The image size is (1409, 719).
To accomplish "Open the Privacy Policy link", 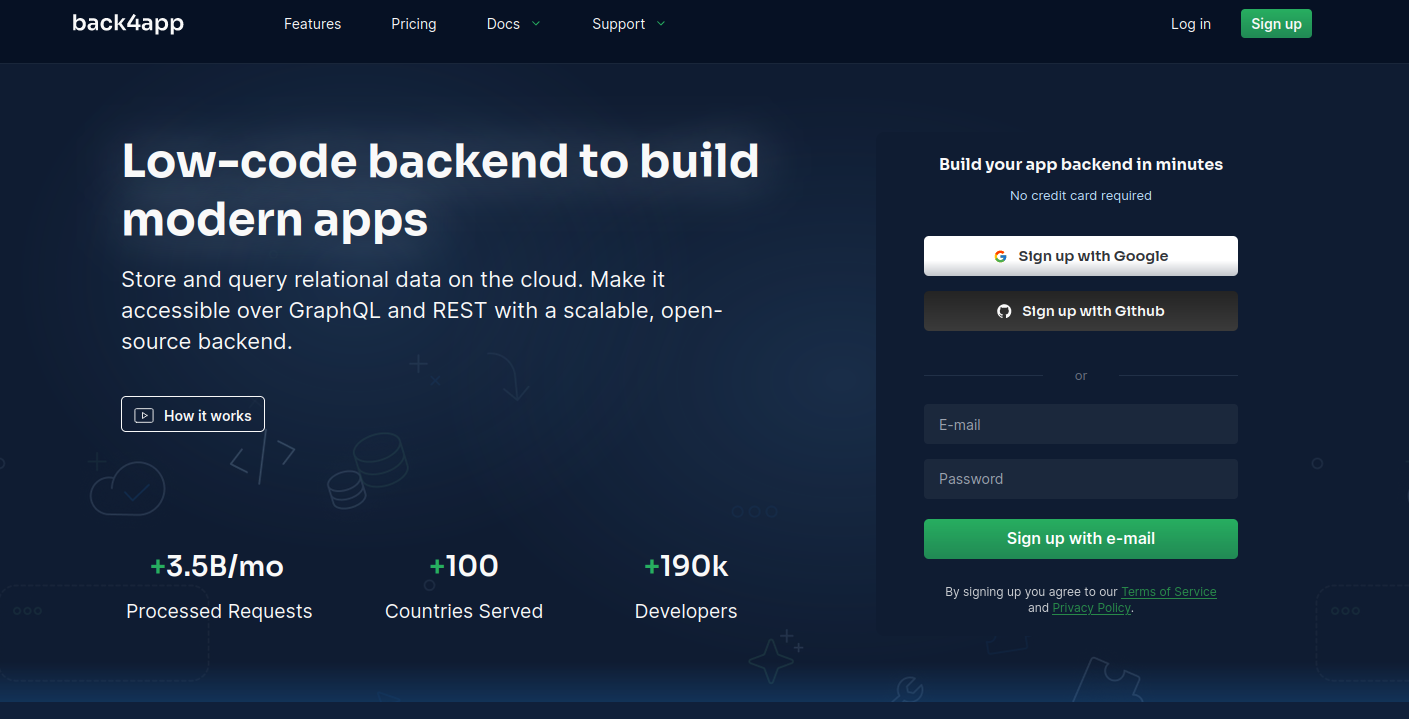I will pyautogui.click(x=1091, y=607).
